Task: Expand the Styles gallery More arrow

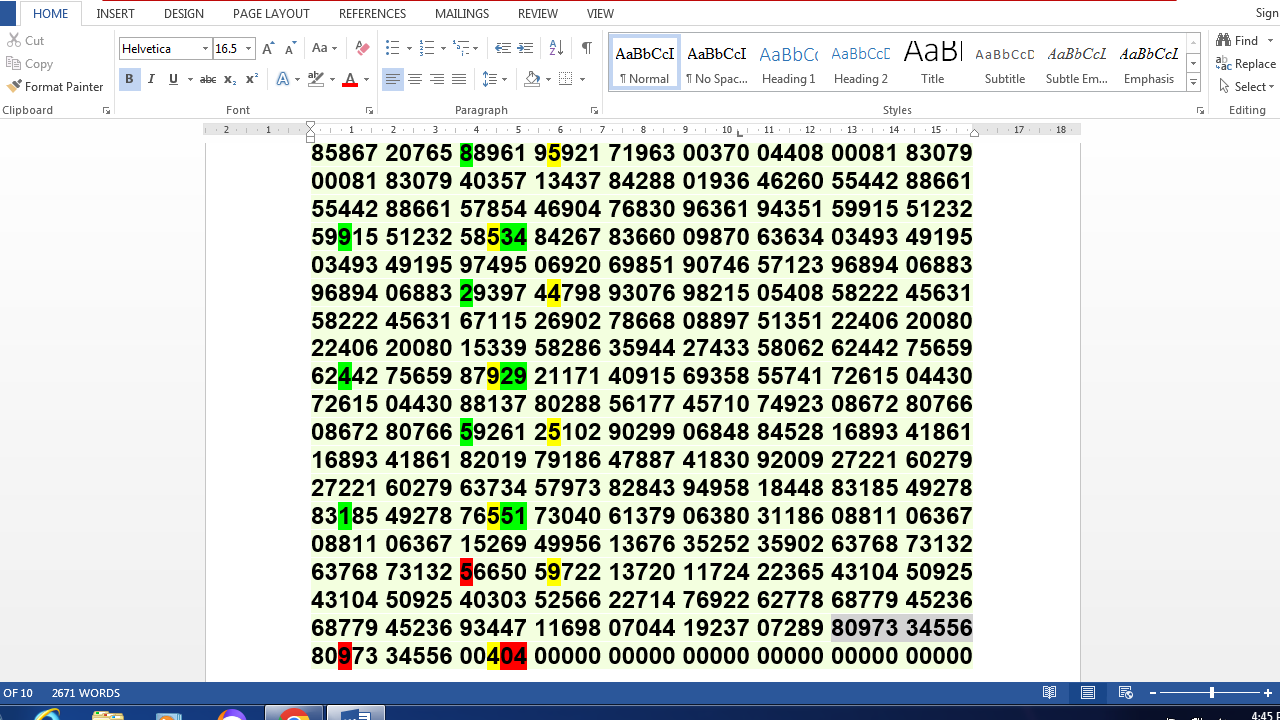Action: click(x=1193, y=83)
